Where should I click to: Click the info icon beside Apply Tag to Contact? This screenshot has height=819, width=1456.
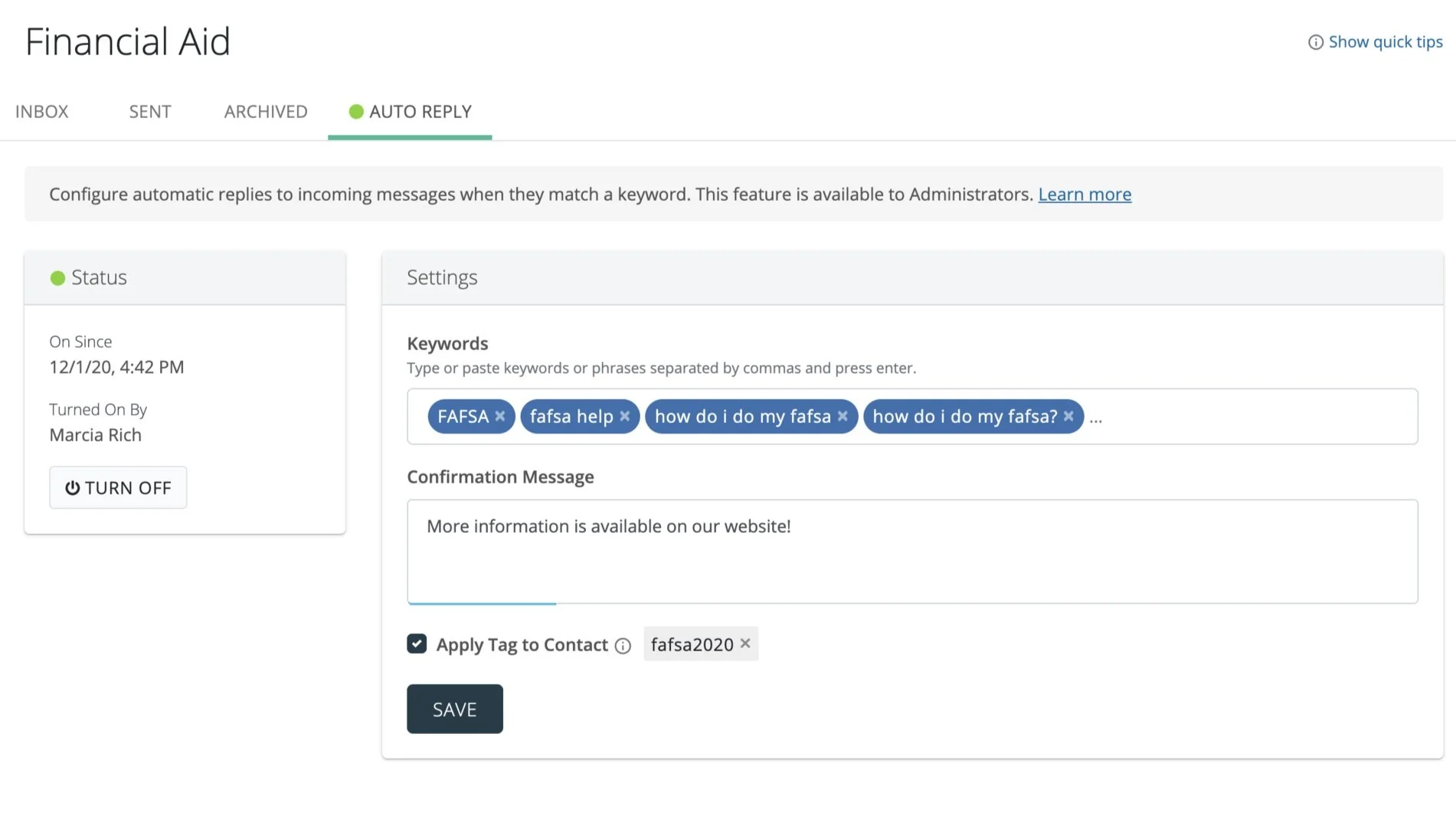623,646
